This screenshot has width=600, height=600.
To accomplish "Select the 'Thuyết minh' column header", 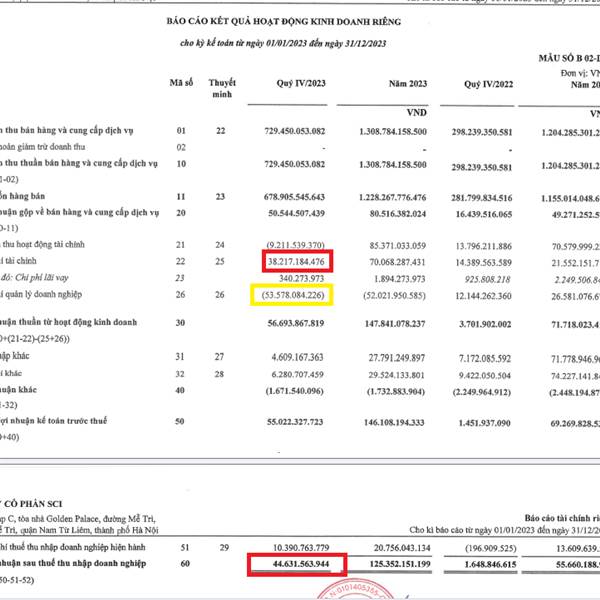I will [222, 88].
